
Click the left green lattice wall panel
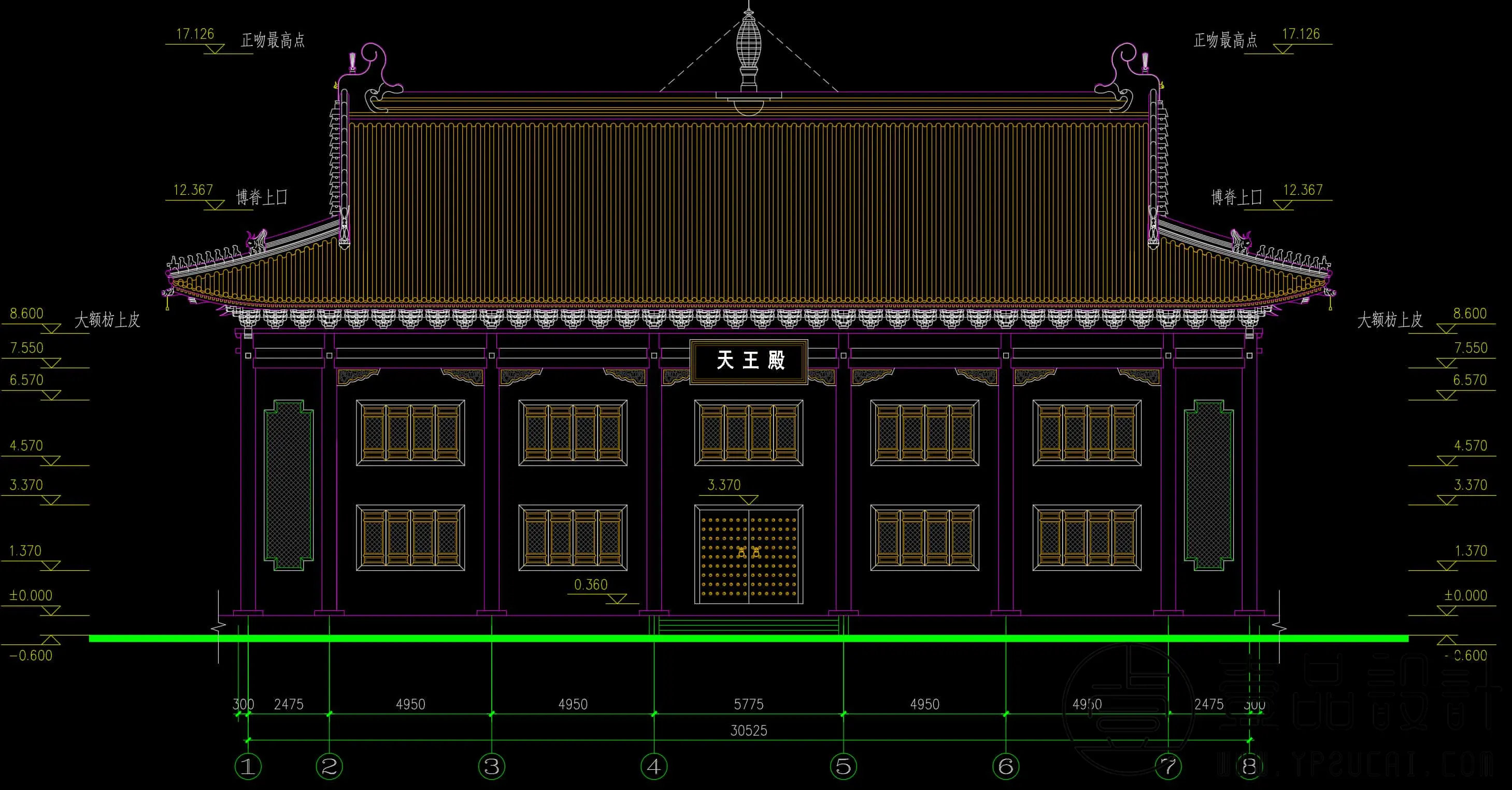[288, 485]
